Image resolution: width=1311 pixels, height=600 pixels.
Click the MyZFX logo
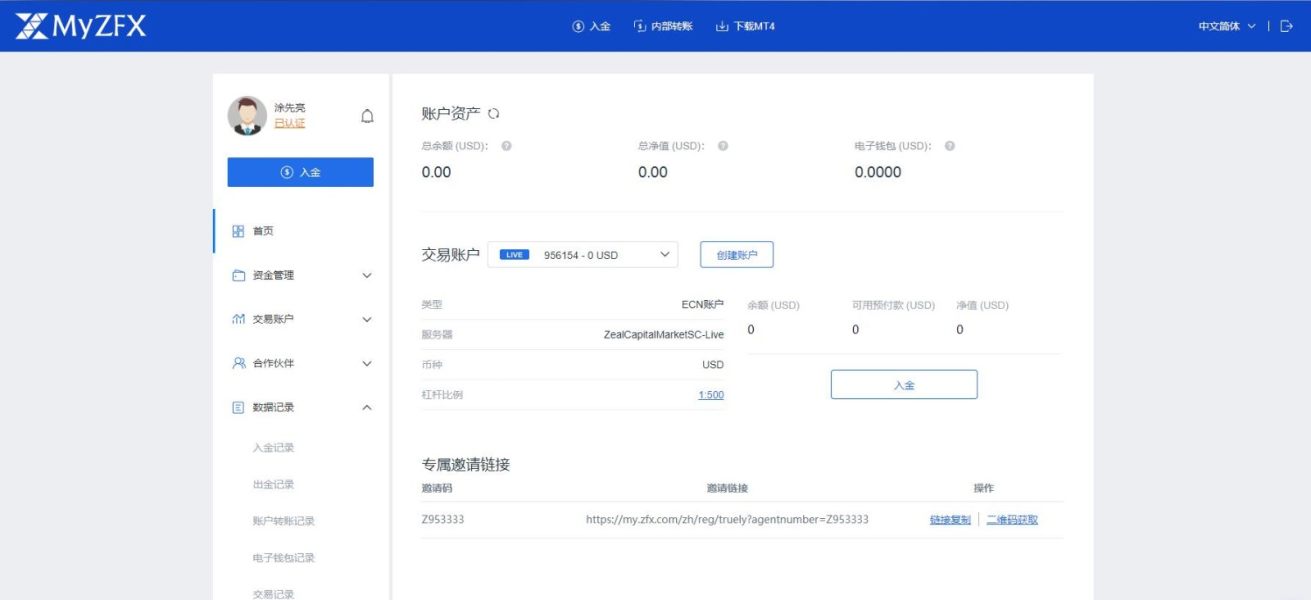pos(81,26)
